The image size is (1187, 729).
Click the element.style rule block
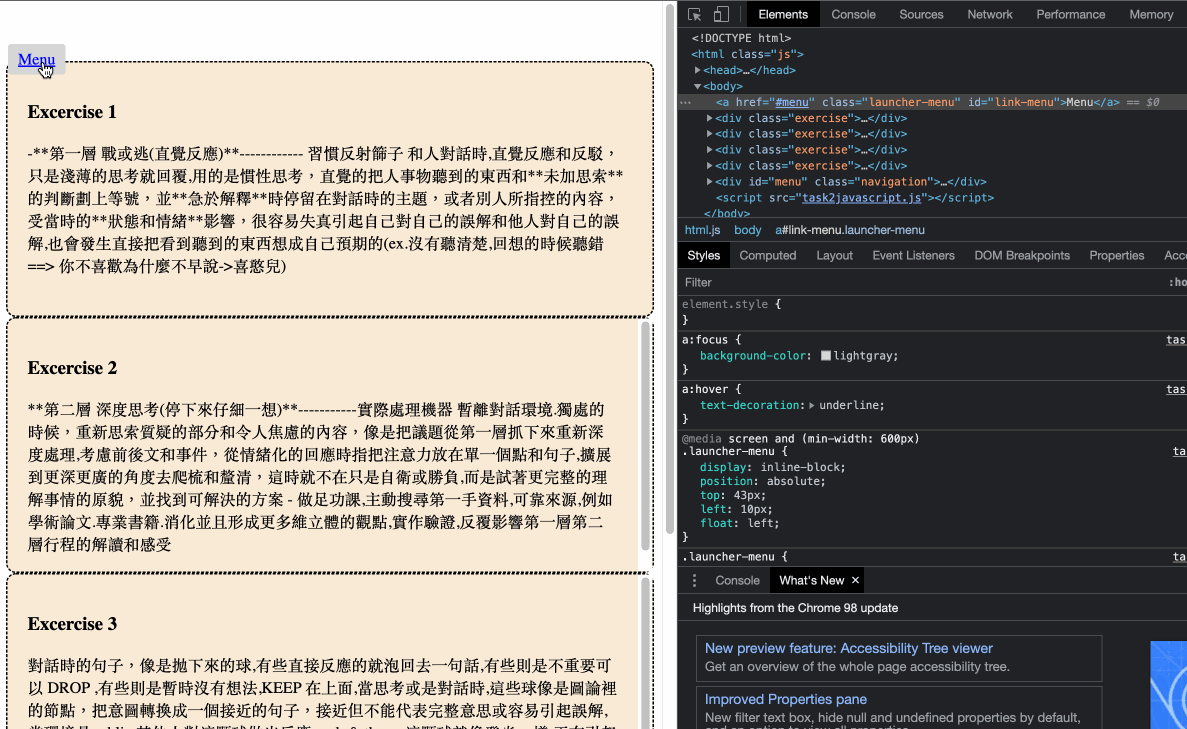[x=932, y=312]
